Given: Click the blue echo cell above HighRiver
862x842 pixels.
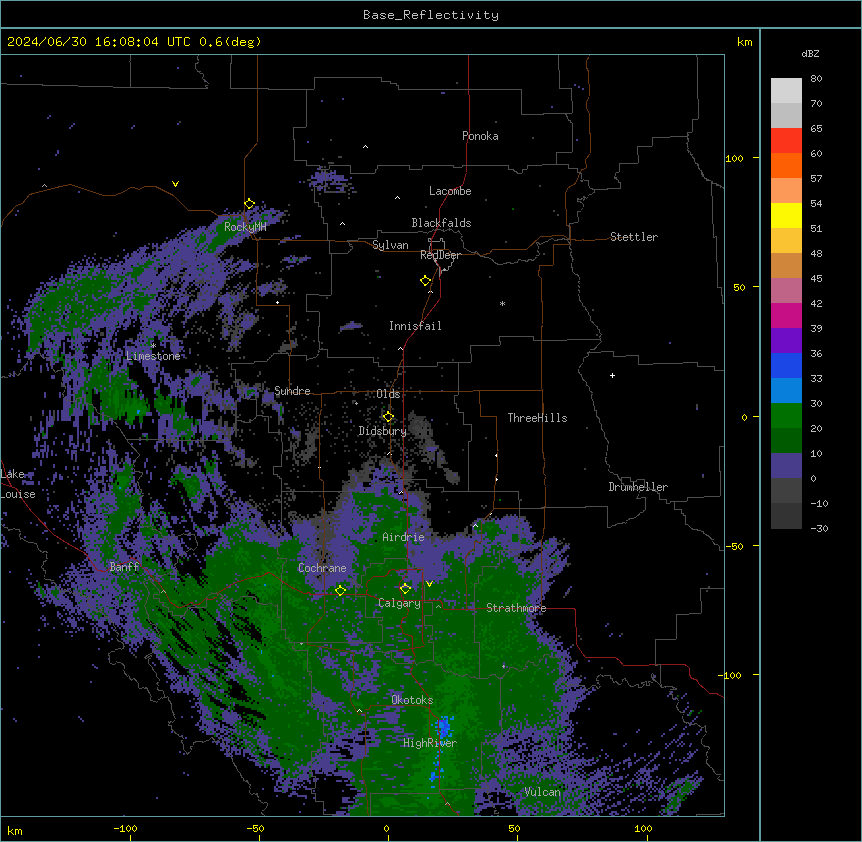Looking at the screenshot, I should tap(444, 727).
